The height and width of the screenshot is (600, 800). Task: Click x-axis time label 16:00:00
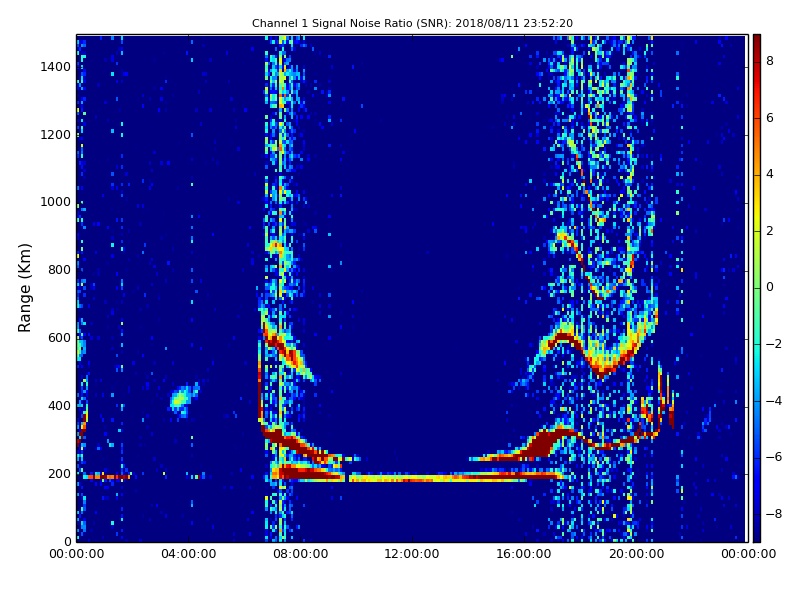coord(524,554)
